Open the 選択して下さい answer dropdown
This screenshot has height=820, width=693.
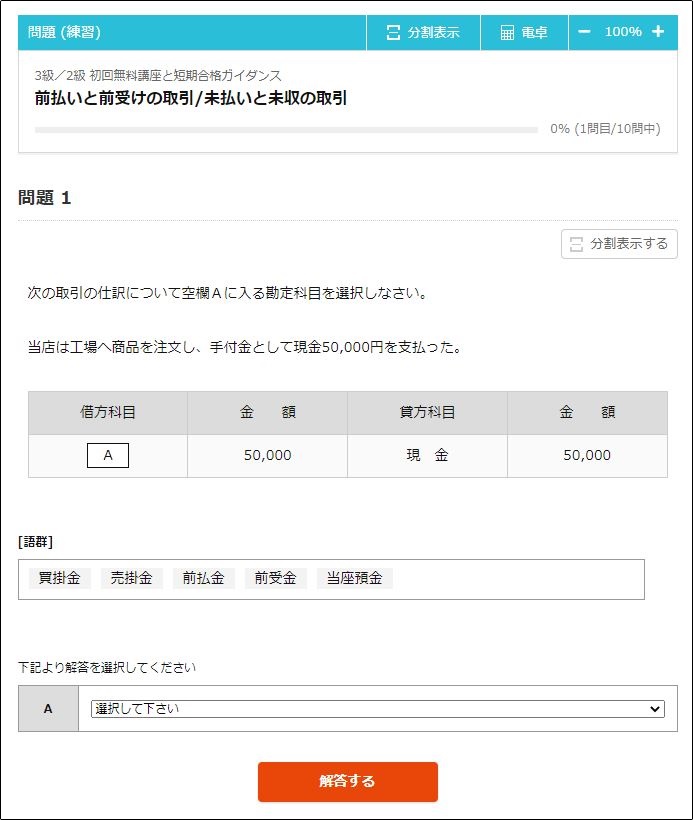coord(378,709)
